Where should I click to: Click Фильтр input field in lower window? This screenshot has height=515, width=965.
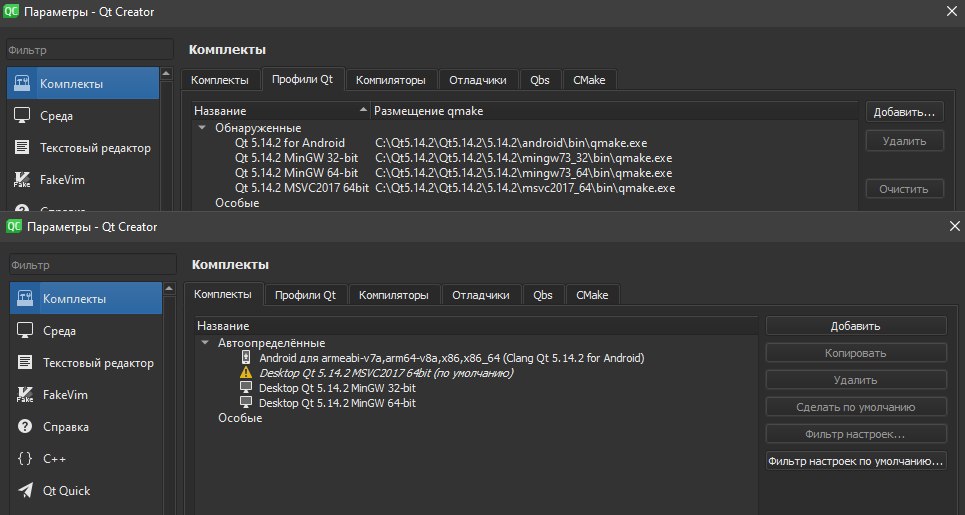92,265
